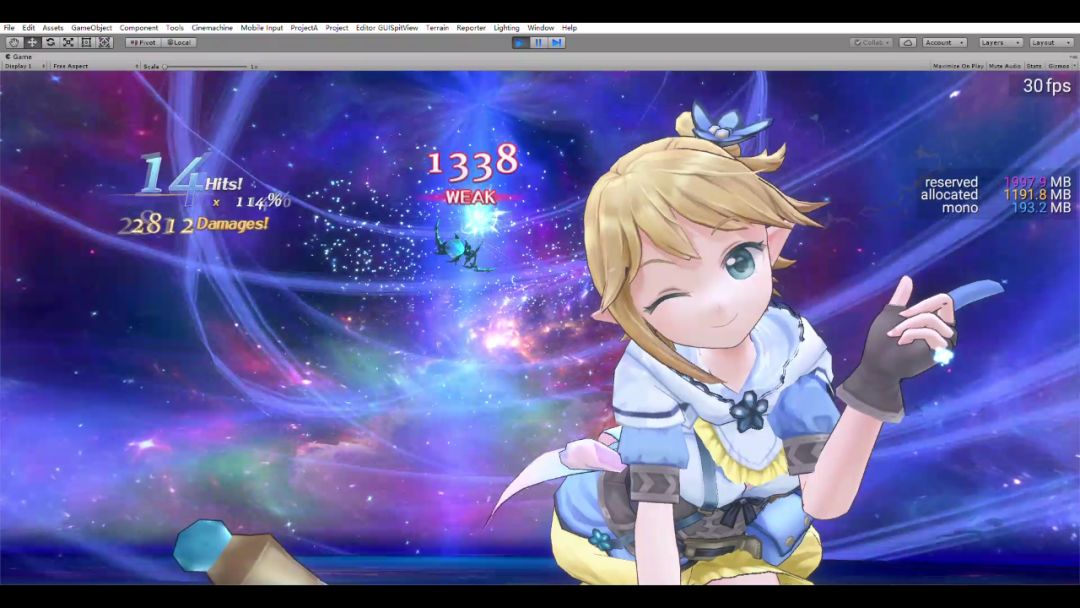
Task: Click the mono memory value
Action: coord(1041,208)
